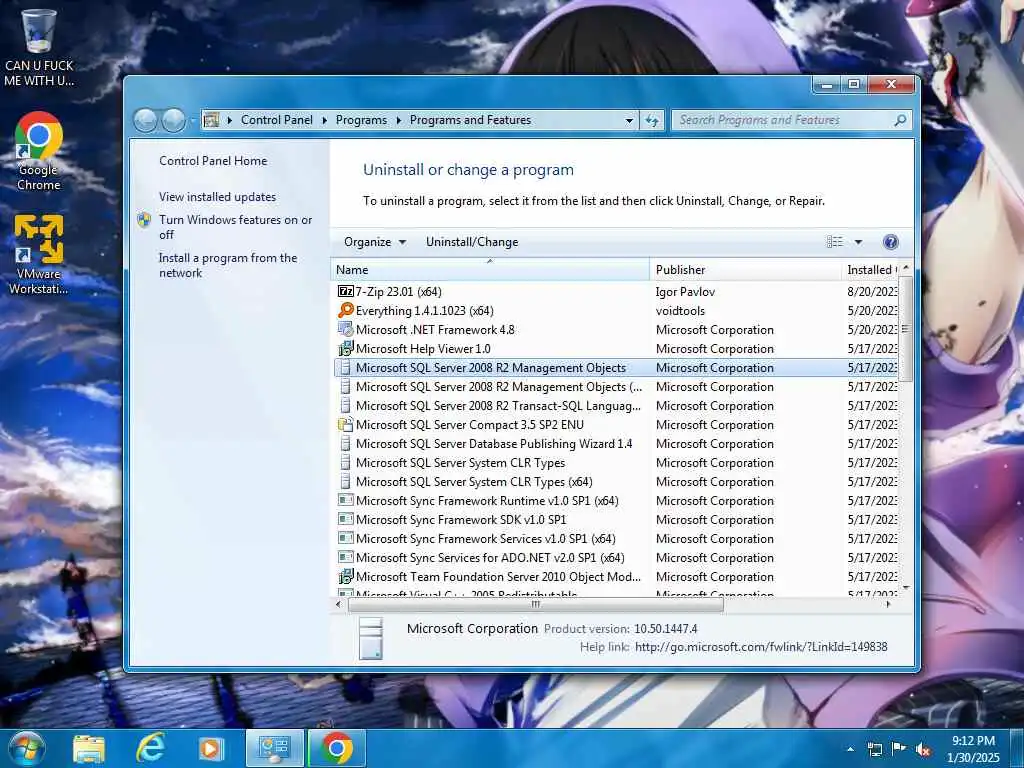Change the view layout icon
The height and width of the screenshot is (768, 1024).
pos(835,242)
